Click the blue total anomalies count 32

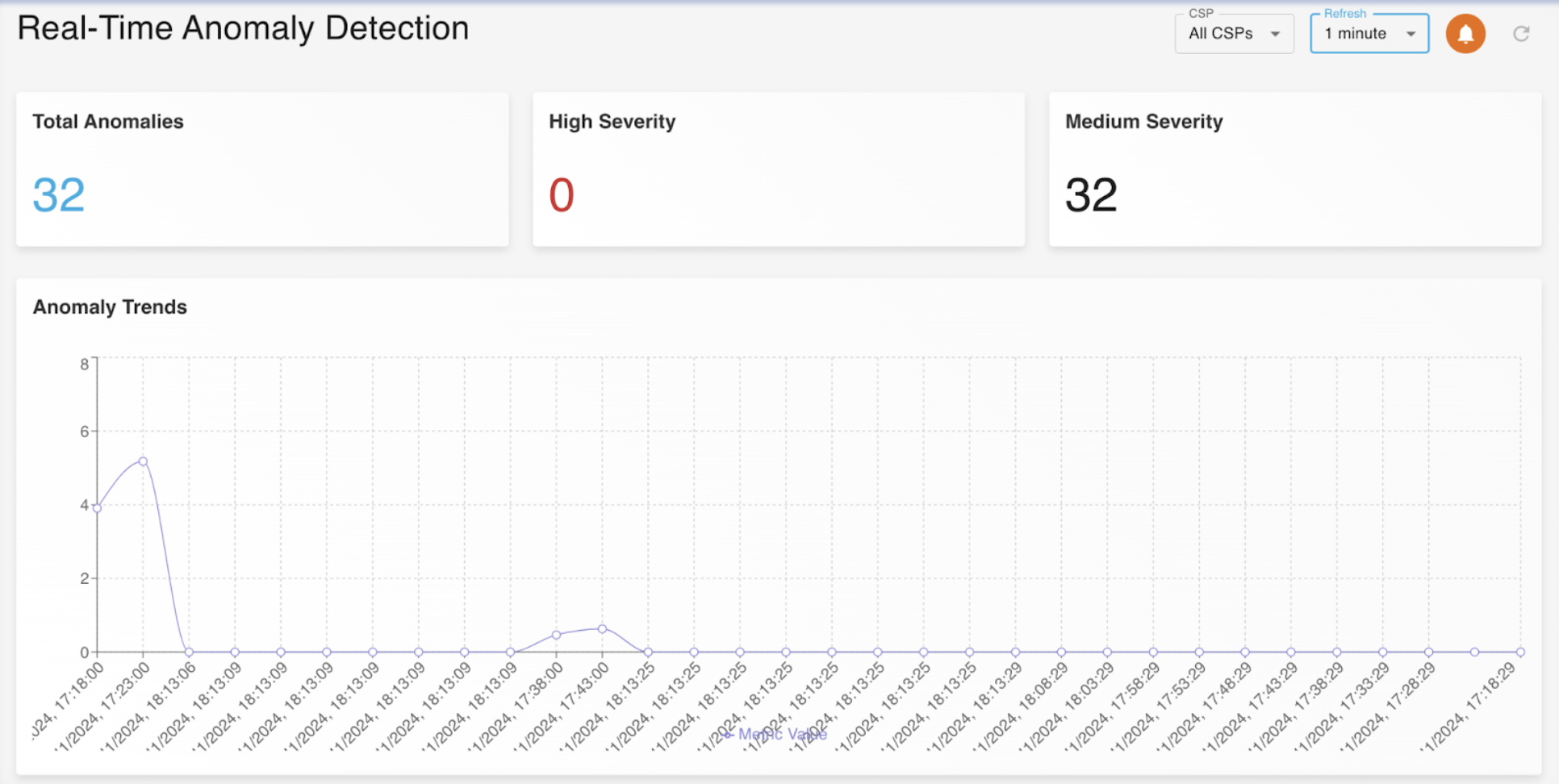[59, 195]
